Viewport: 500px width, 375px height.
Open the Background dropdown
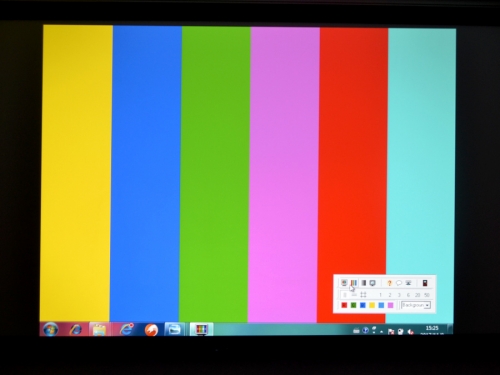click(416, 305)
